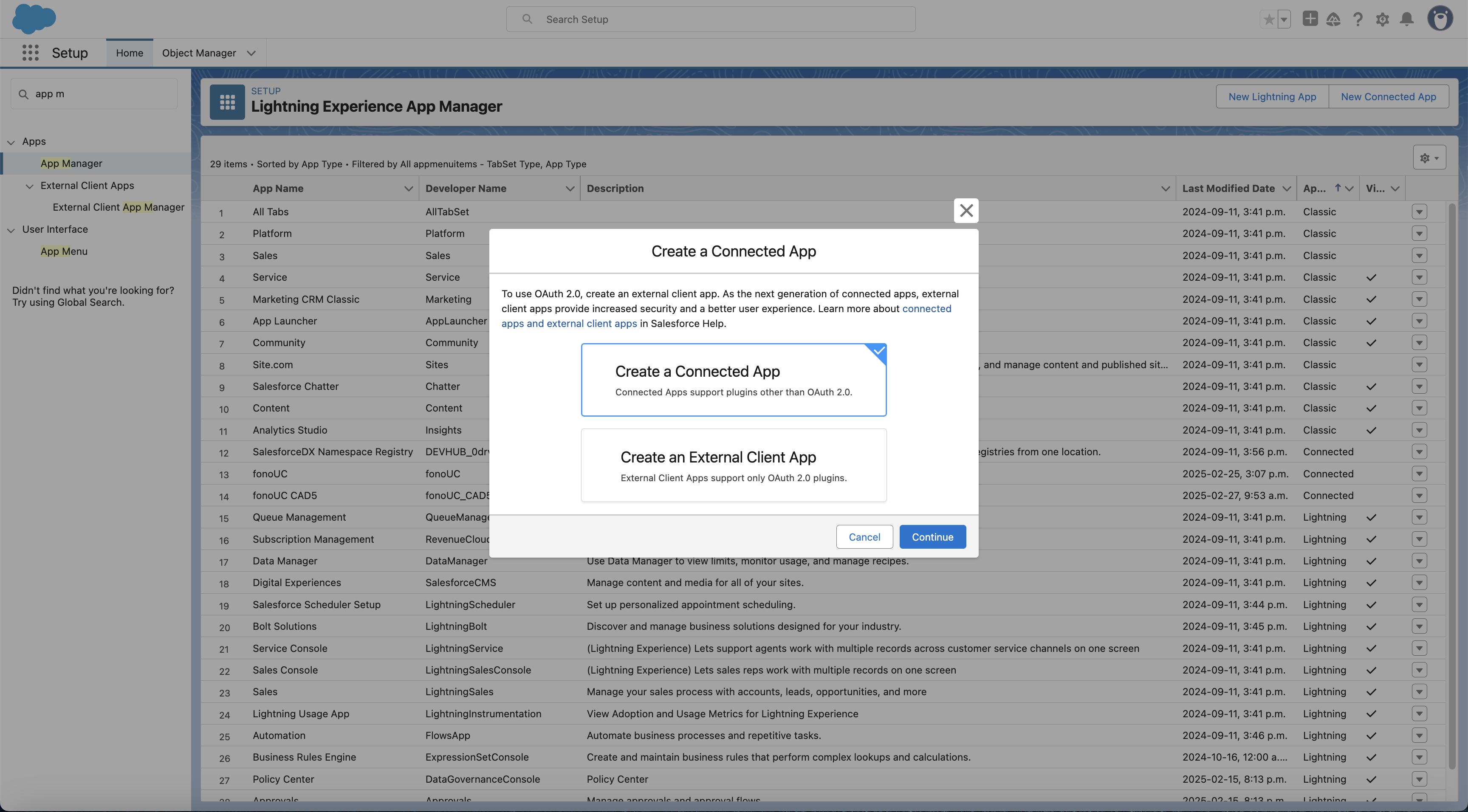This screenshot has height=812, width=1468.
Task: Open row actions for Service Console
Action: tap(1420, 648)
